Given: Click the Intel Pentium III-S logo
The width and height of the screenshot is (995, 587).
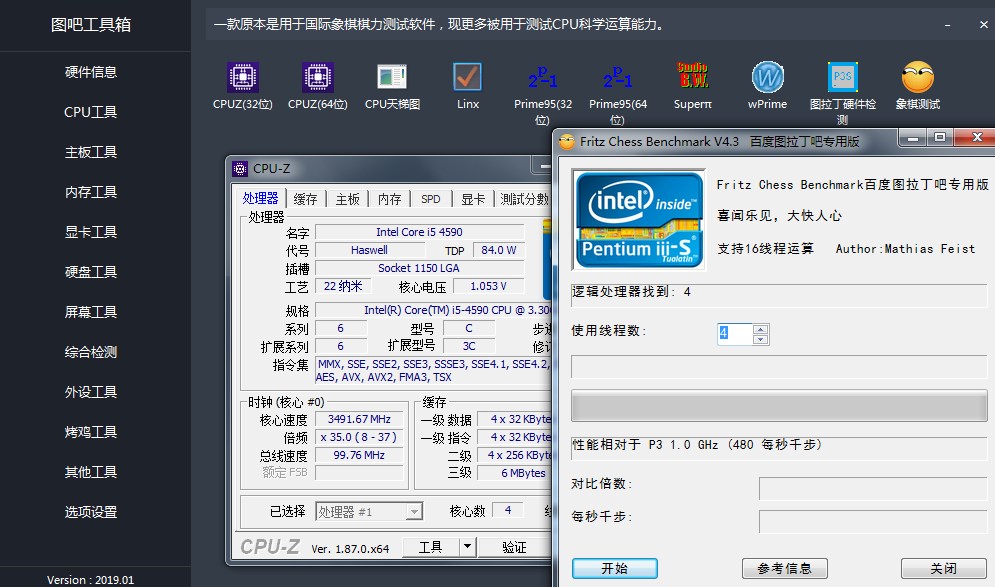Looking at the screenshot, I should pyautogui.click(x=639, y=220).
